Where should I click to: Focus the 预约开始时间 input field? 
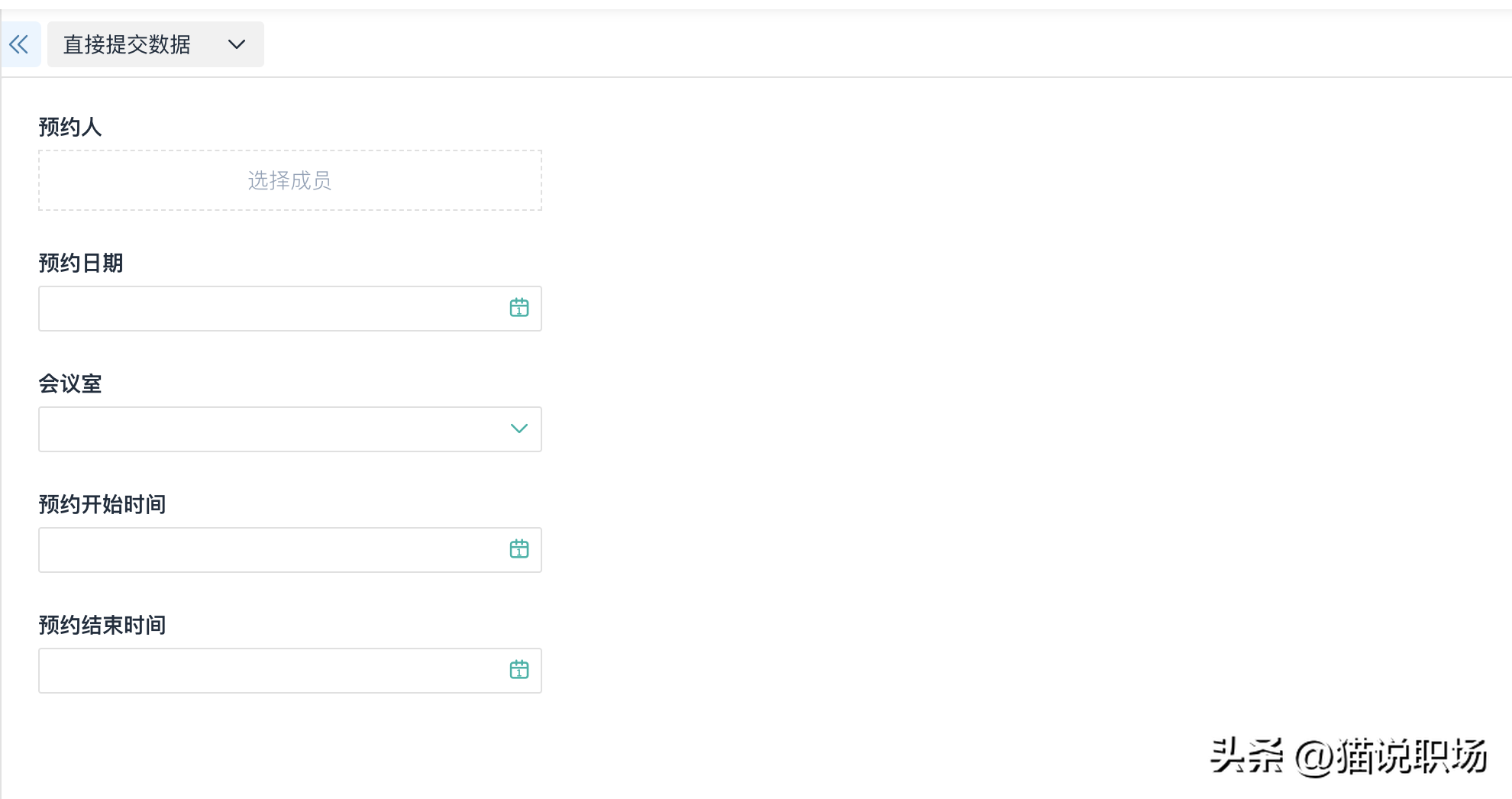267,550
